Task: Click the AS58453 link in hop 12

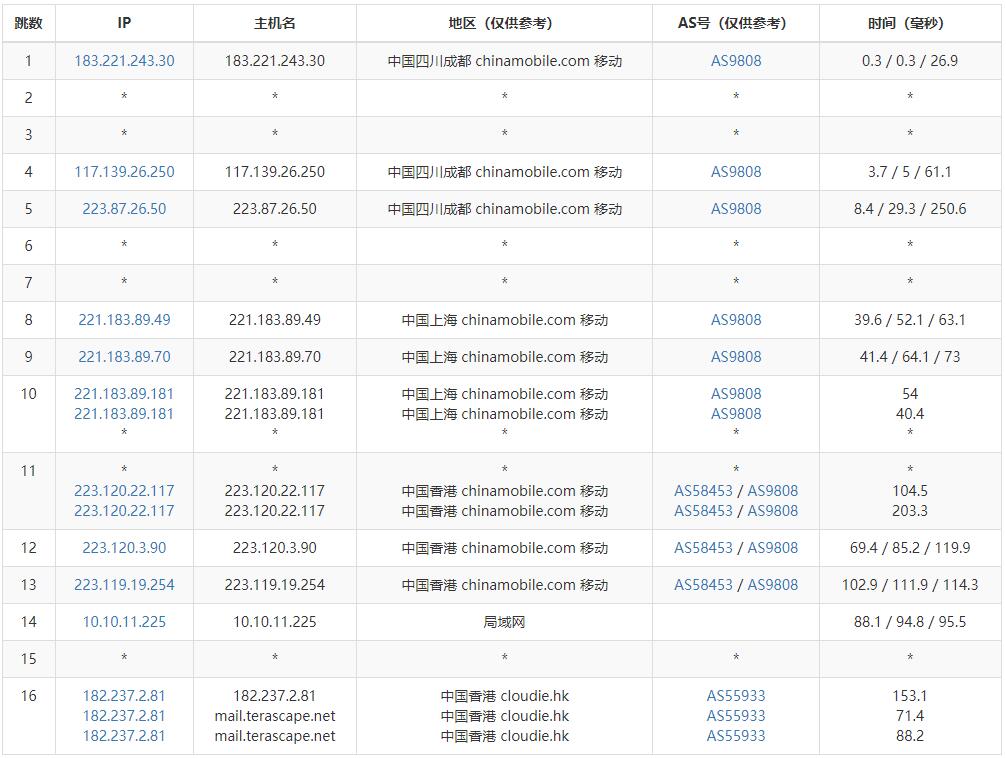Action: [703, 548]
